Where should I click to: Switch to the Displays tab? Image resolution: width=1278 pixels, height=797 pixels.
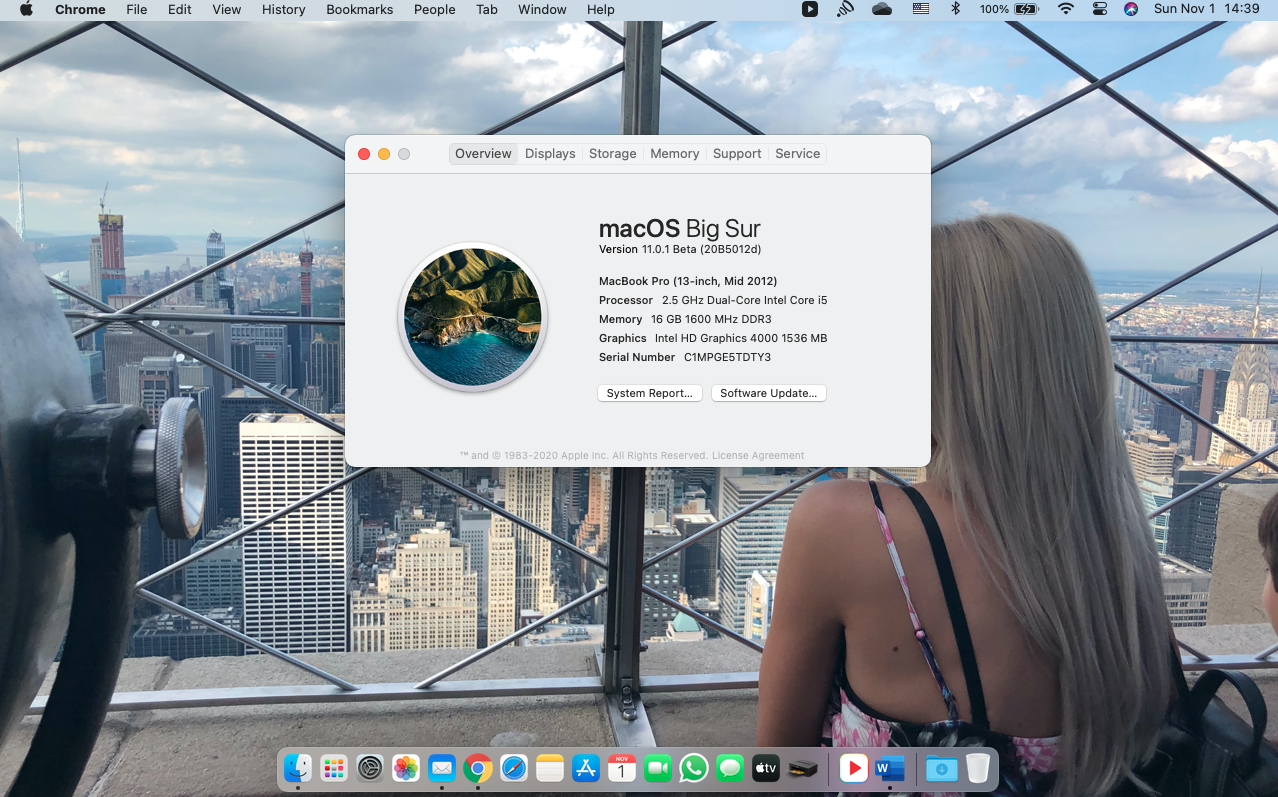click(x=550, y=153)
